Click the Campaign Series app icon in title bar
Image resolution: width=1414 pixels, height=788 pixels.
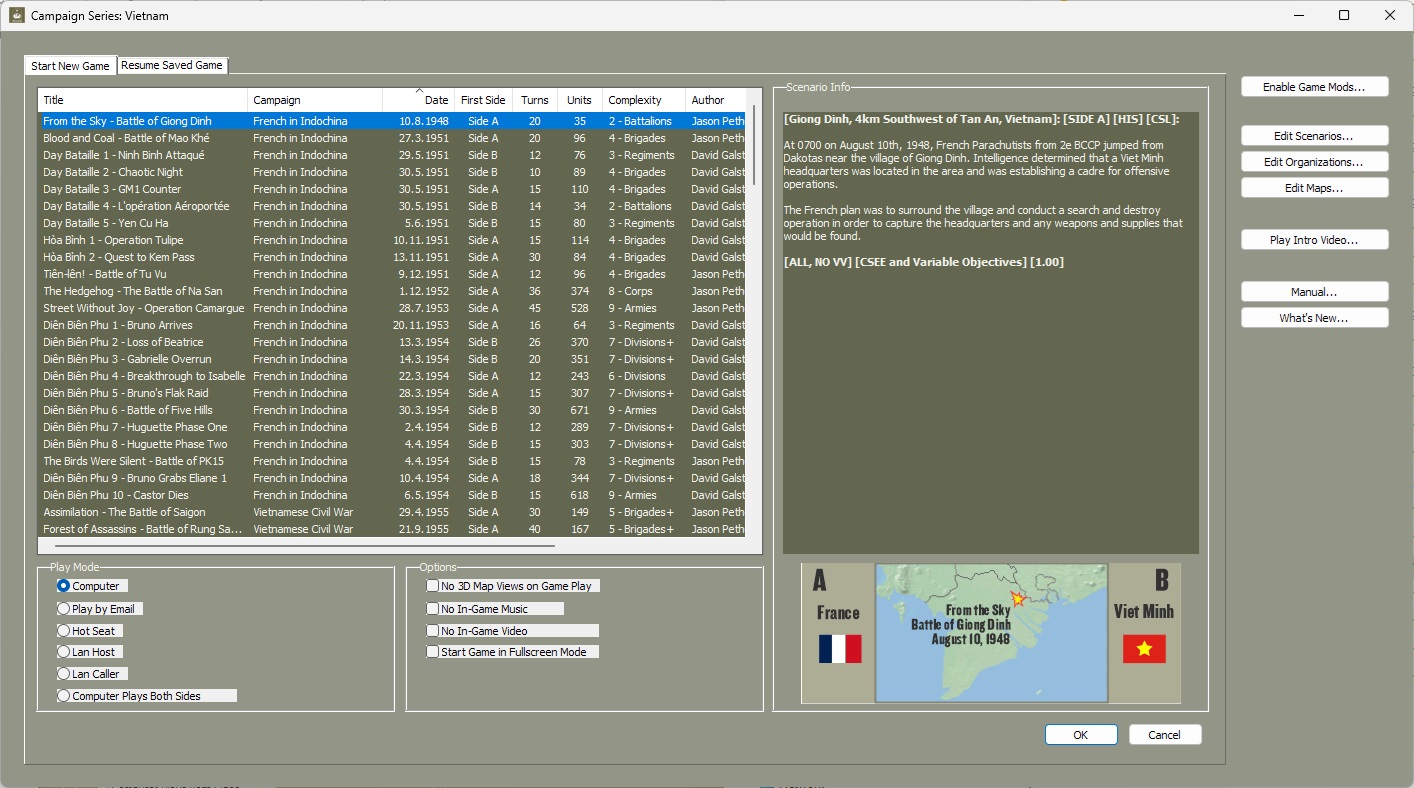click(x=16, y=15)
